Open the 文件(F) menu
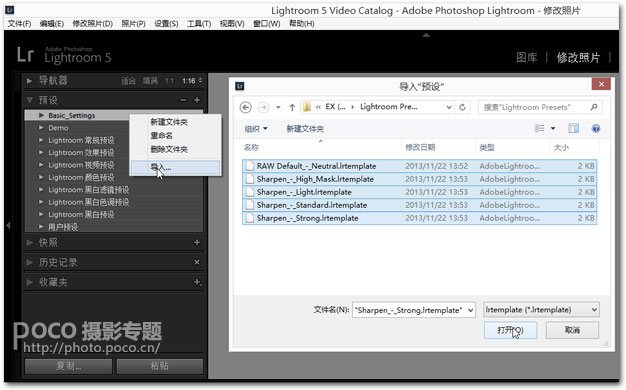The width and height of the screenshot is (626, 390). tap(19, 24)
